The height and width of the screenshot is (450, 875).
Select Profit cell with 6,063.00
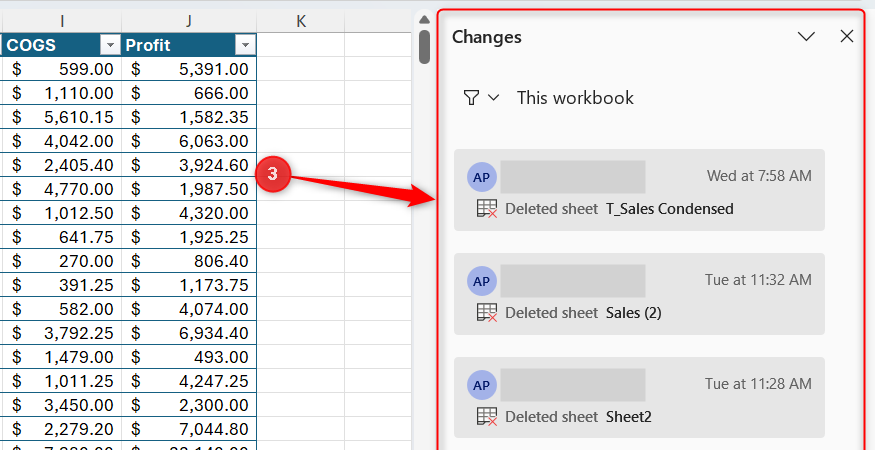tap(189, 141)
